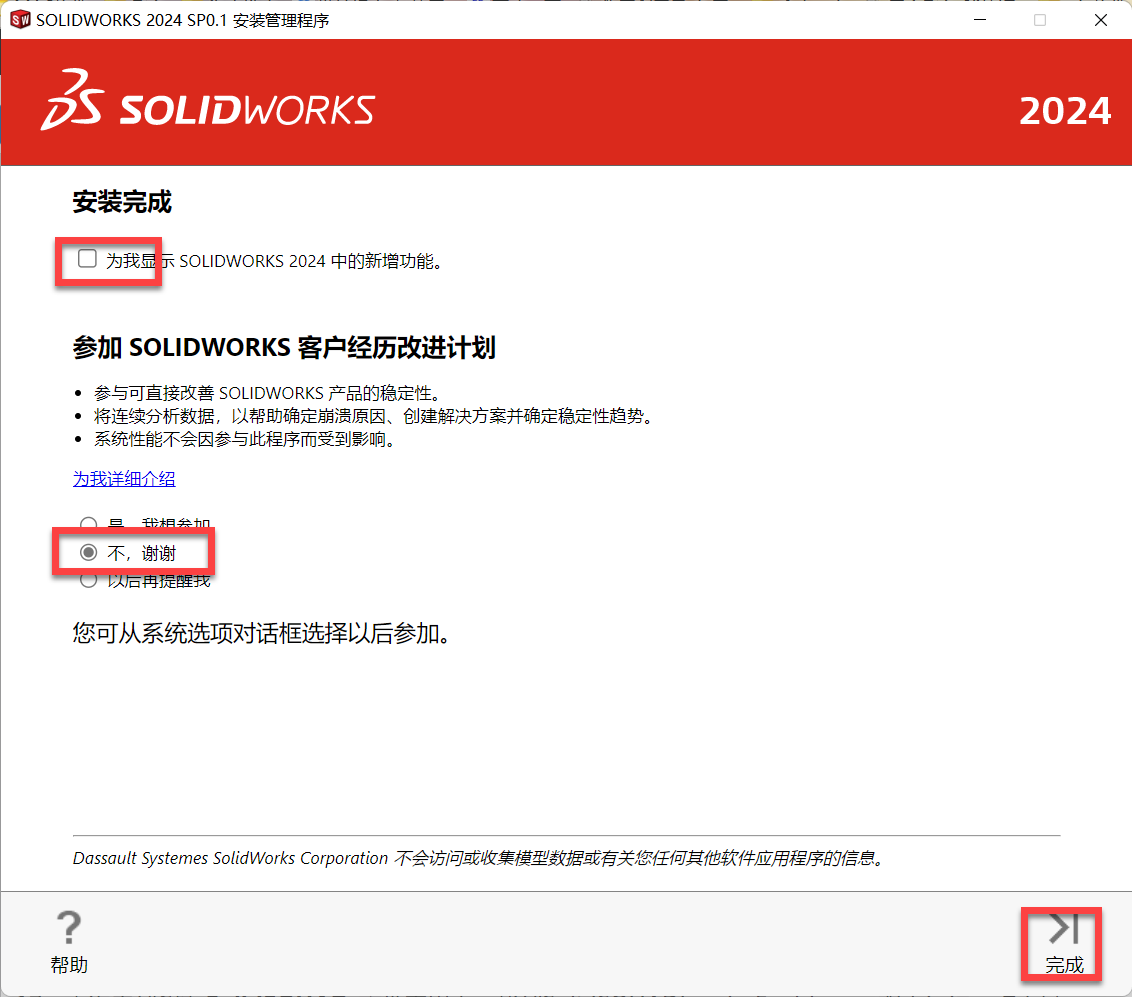The width and height of the screenshot is (1132, 997).
Task: Click the '完成' button label
Action: pos(1064,965)
